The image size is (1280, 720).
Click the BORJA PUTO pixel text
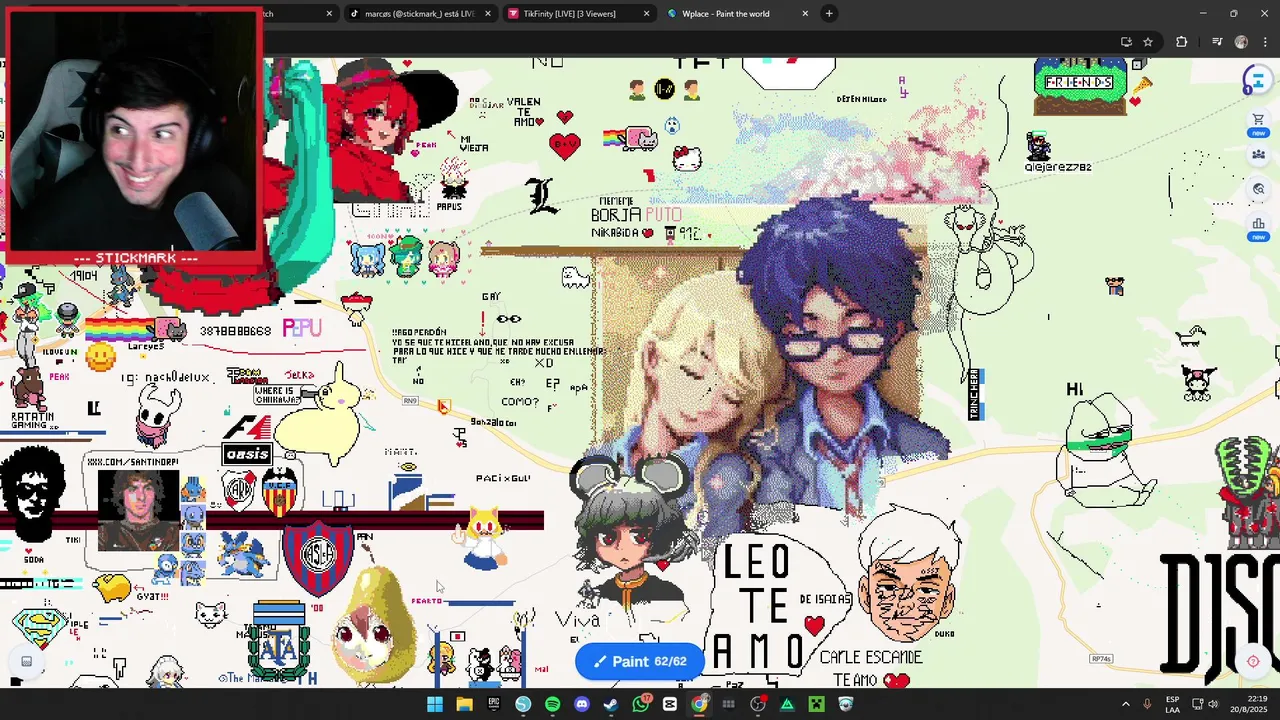636,215
